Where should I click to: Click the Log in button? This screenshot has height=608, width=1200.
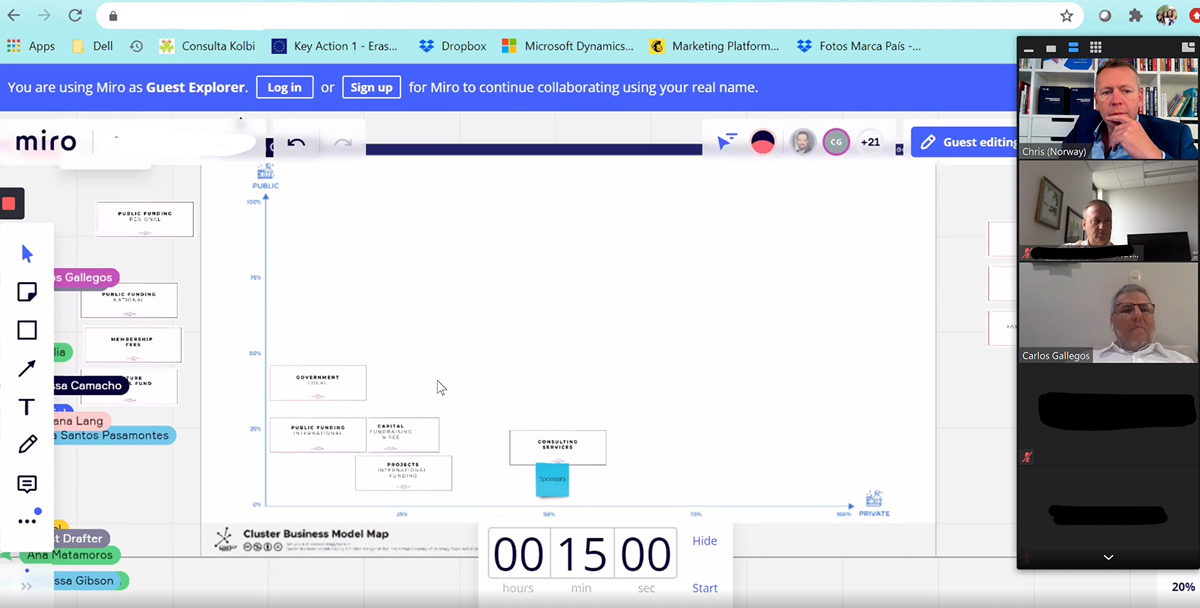coord(284,87)
